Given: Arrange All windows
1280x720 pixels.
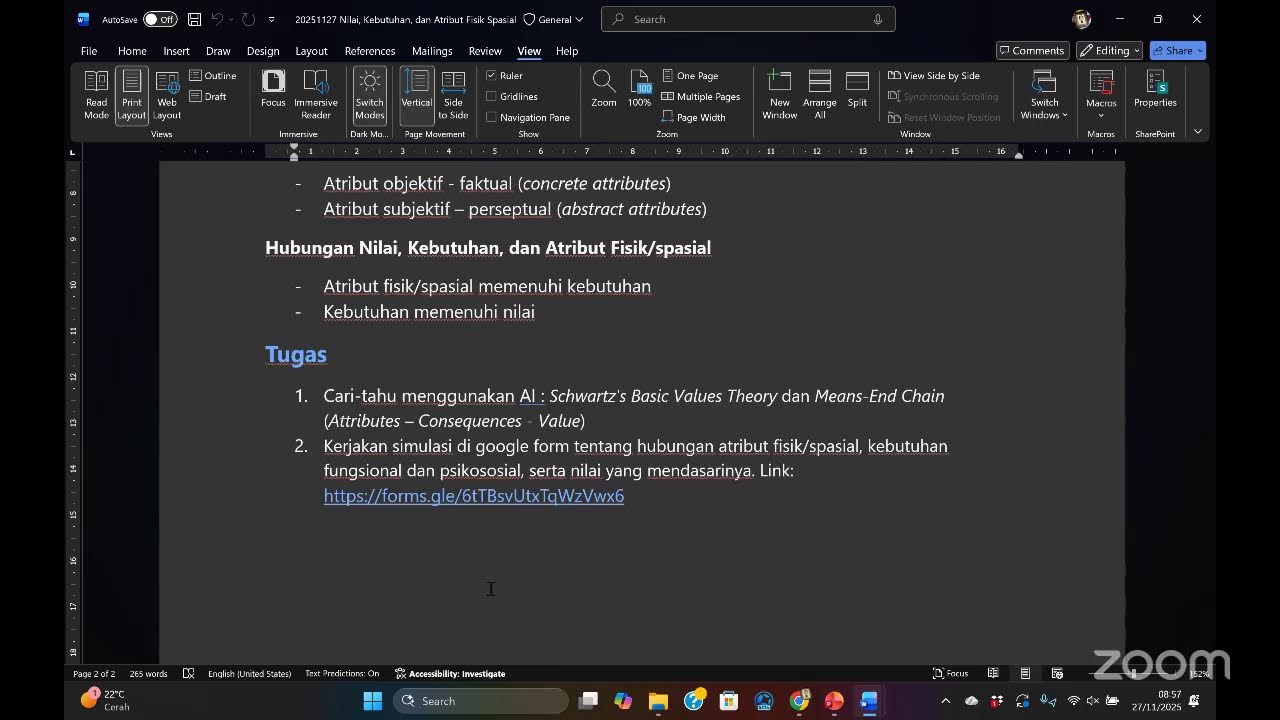Looking at the screenshot, I should pos(820,95).
